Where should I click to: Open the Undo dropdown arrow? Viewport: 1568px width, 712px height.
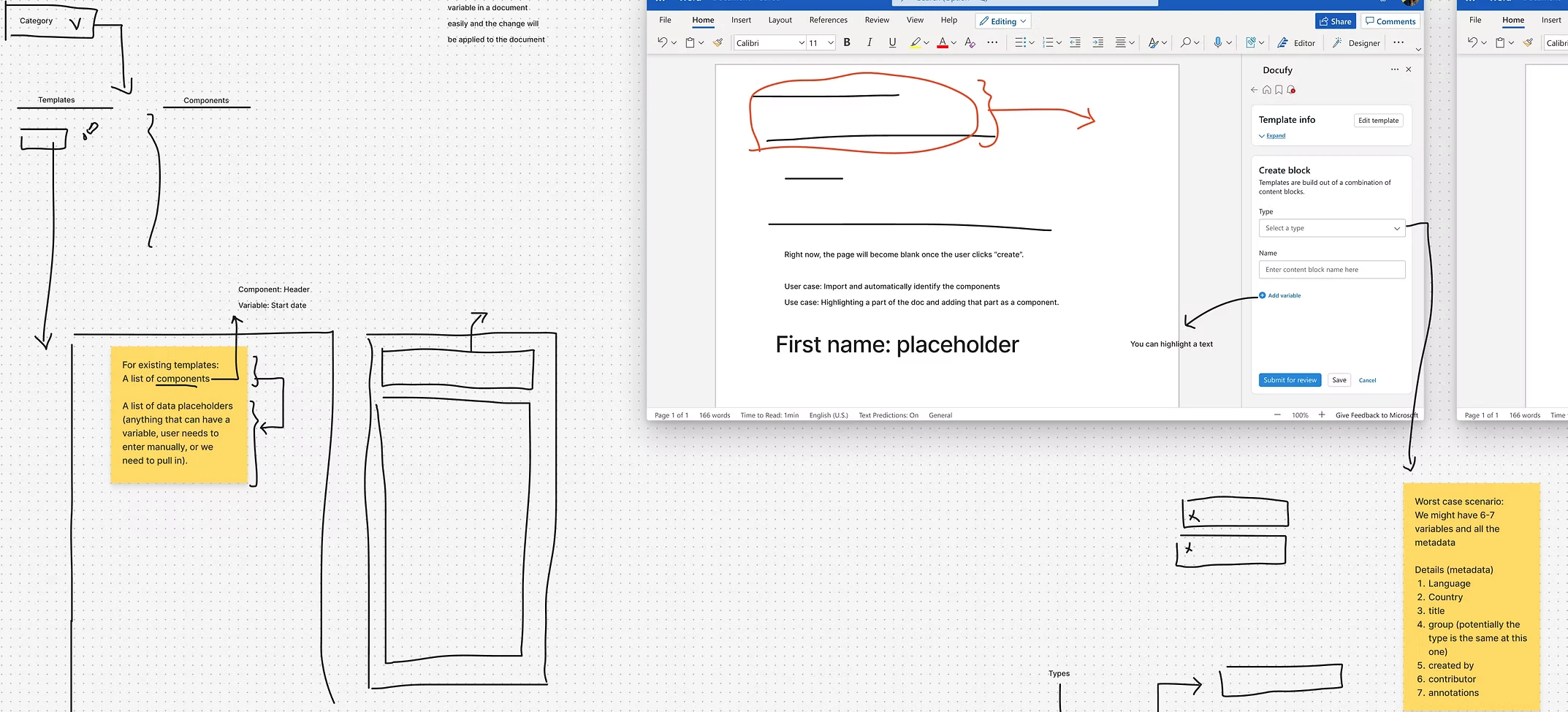(674, 43)
